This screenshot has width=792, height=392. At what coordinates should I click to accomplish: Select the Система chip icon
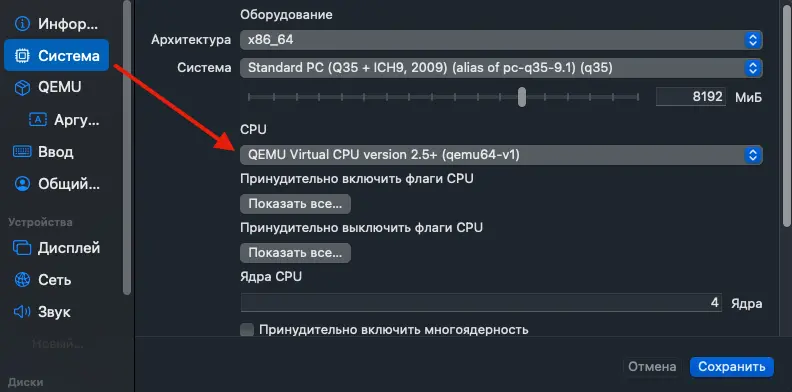(22, 56)
